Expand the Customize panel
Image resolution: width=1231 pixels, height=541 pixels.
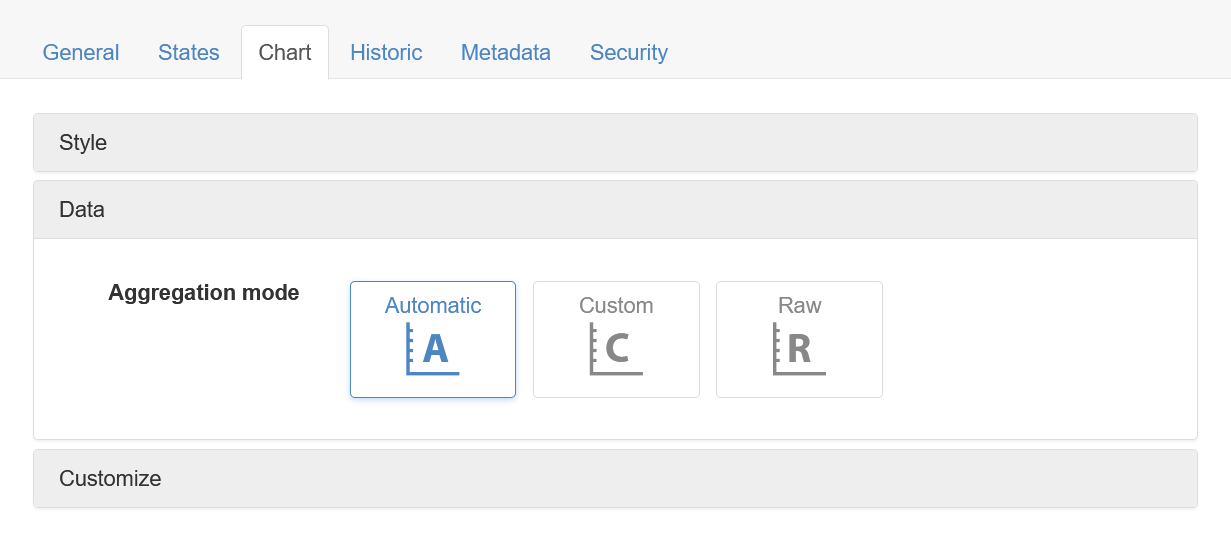pyautogui.click(x=615, y=478)
